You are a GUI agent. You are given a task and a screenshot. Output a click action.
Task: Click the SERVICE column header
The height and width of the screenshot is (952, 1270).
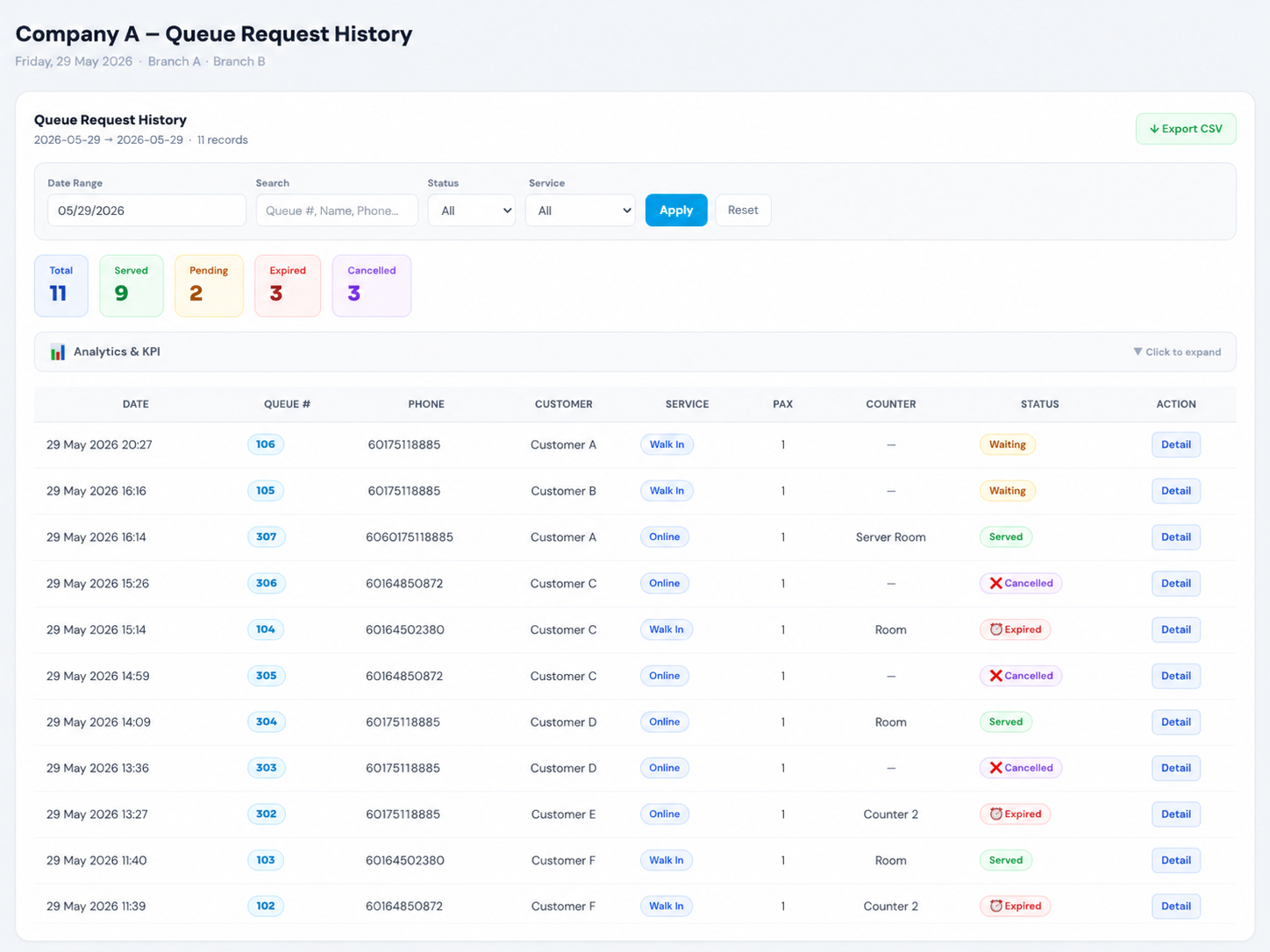pyautogui.click(x=687, y=404)
